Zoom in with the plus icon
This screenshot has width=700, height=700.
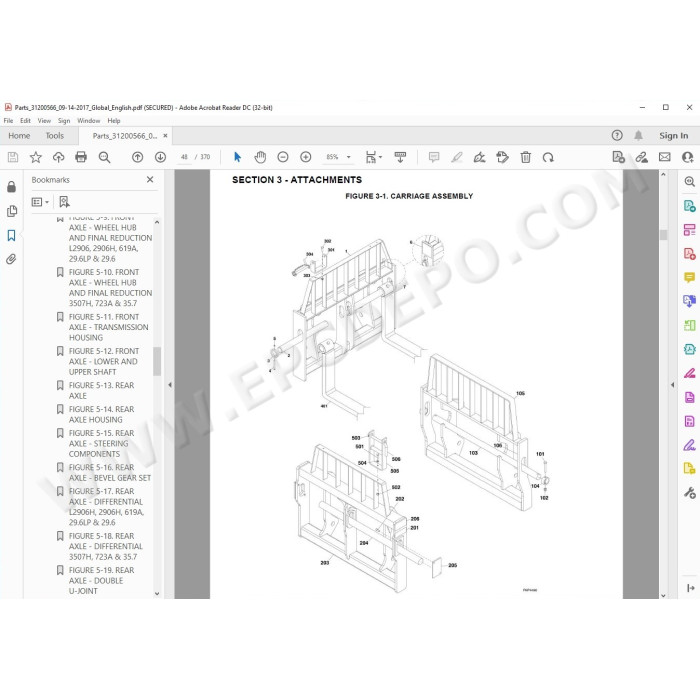coord(306,157)
